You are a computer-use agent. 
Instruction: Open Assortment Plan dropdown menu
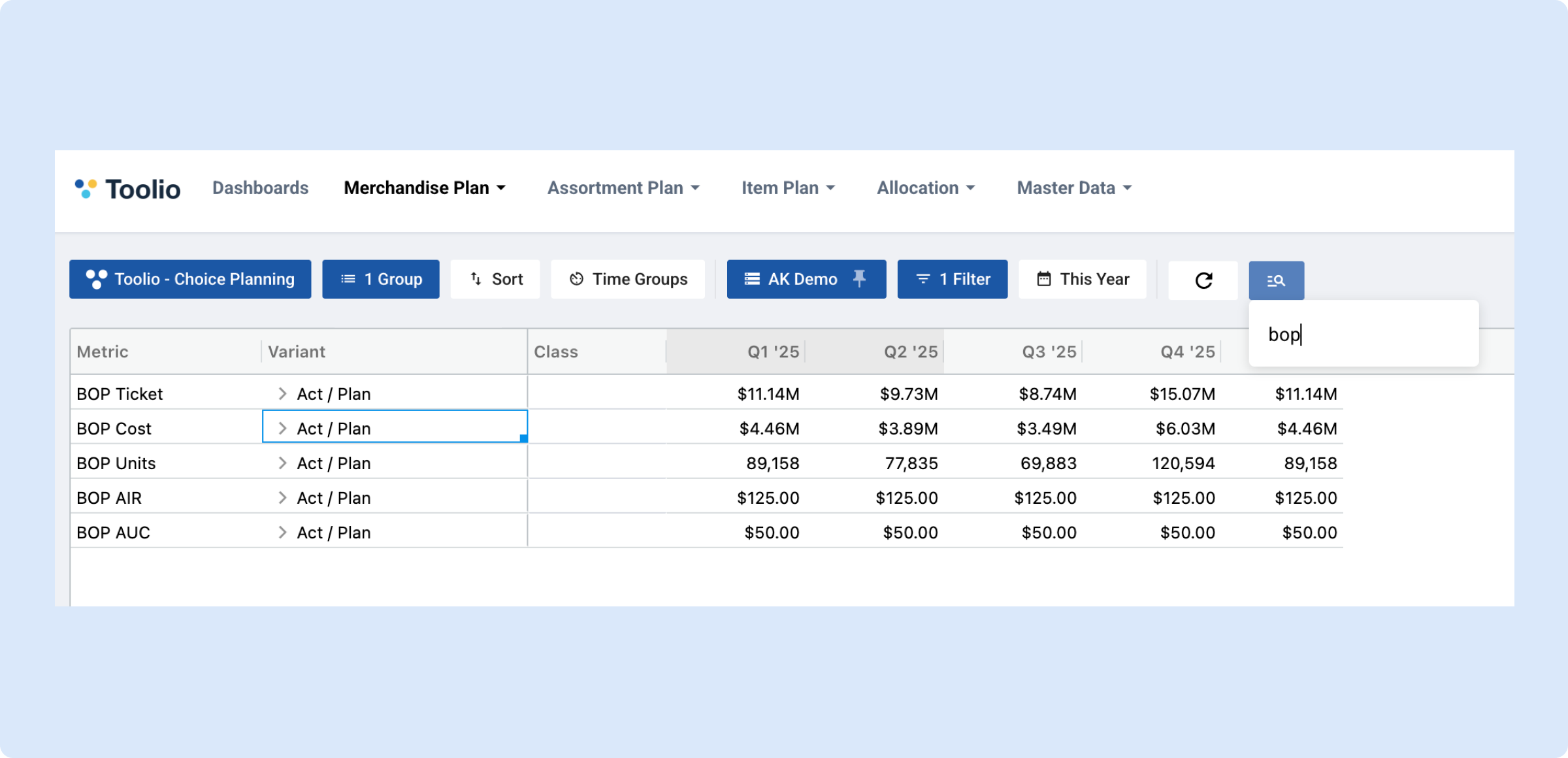point(623,188)
